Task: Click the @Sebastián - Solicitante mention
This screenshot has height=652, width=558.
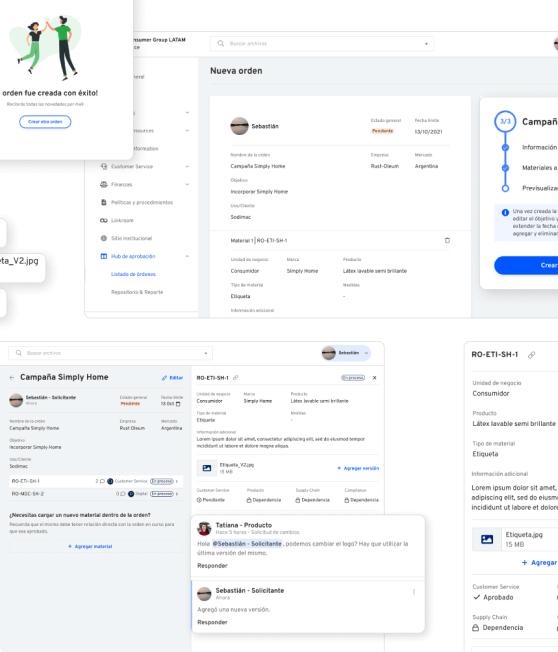Action: tap(247, 543)
